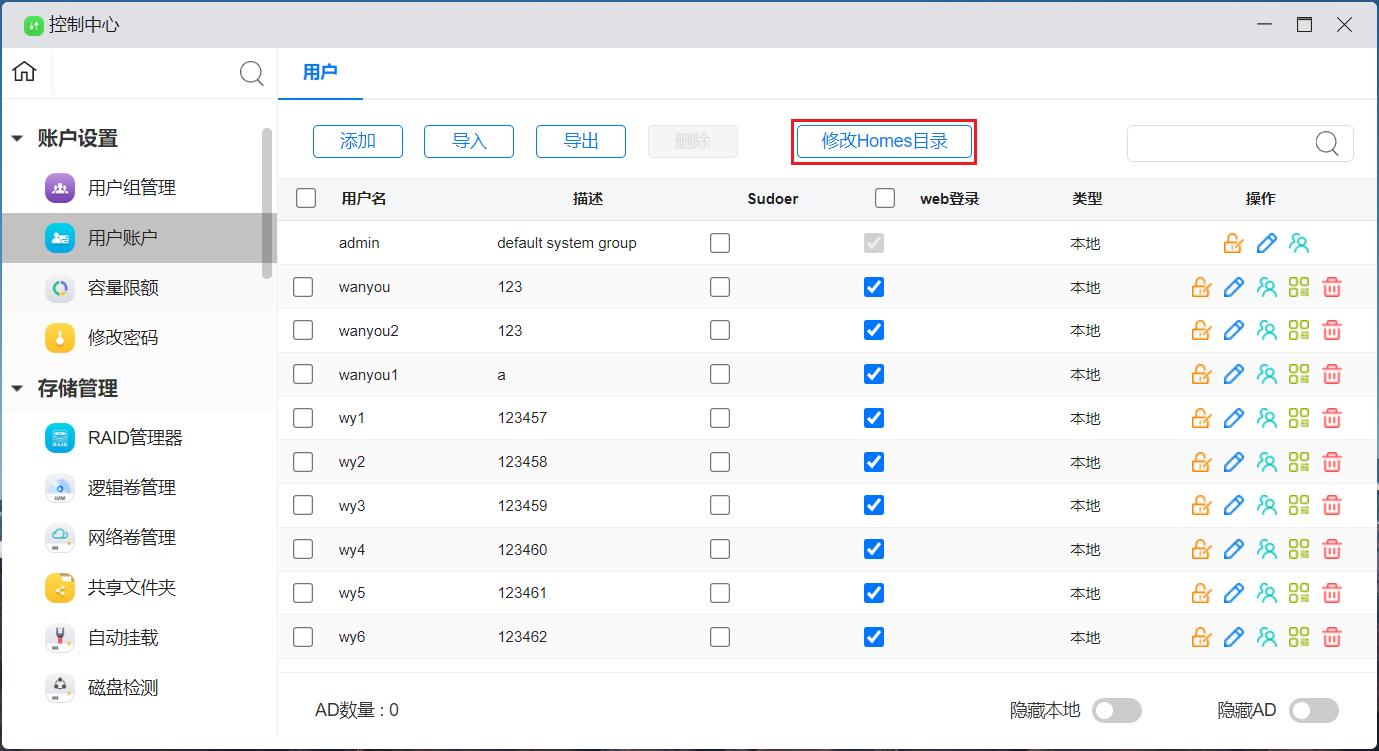The image size is (1379, 751).
Task: Click the red trash icon for wy3
Action: pyautogui.click(x=1332, y=506)
